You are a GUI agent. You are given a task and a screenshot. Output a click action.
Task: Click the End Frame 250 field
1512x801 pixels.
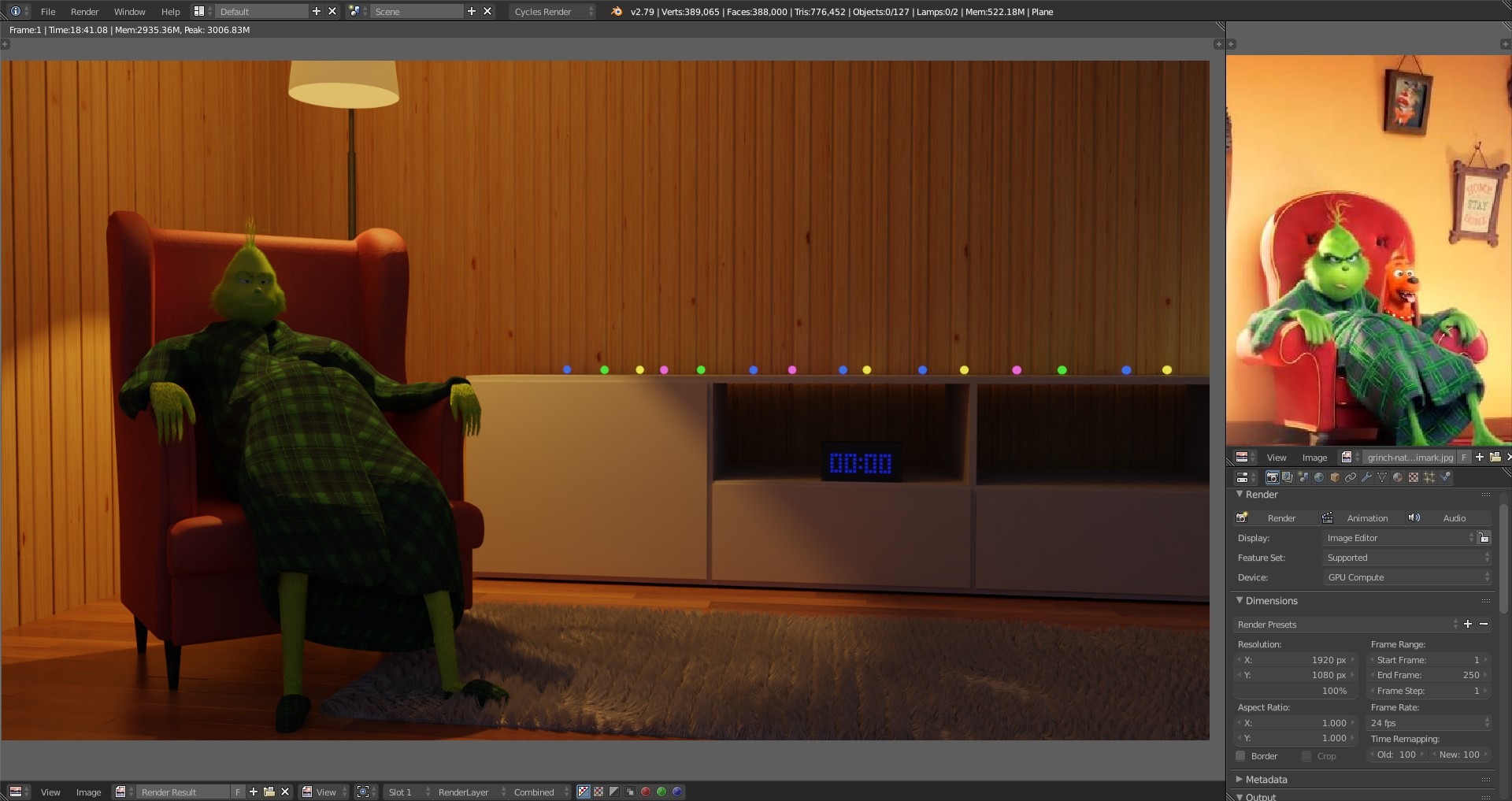click(x=1430, y=675)
